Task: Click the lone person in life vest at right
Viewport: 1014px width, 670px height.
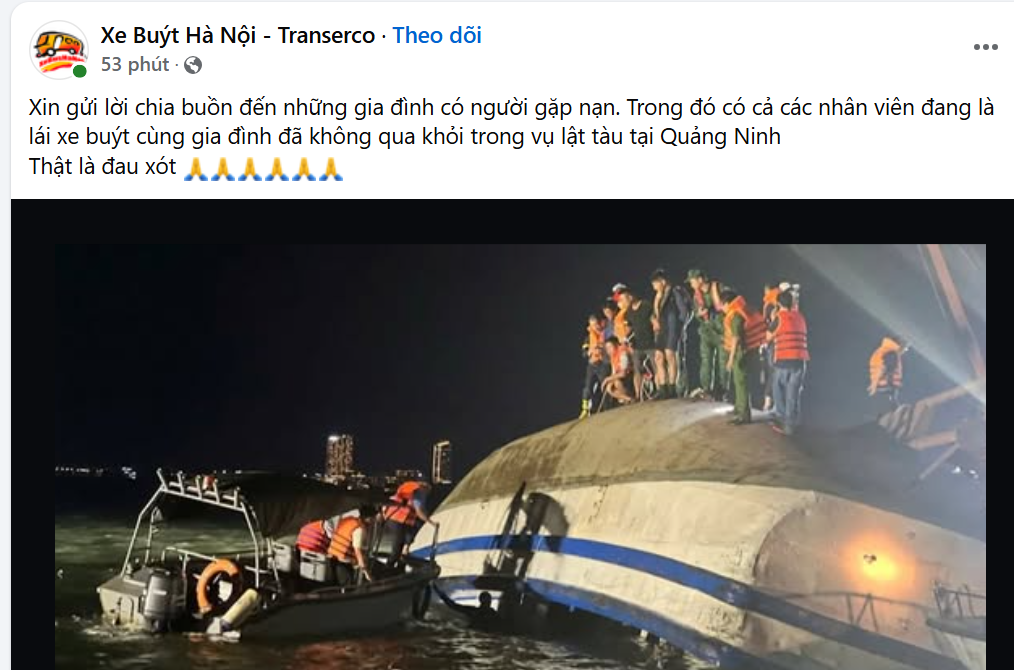Action: pos(886,367)
